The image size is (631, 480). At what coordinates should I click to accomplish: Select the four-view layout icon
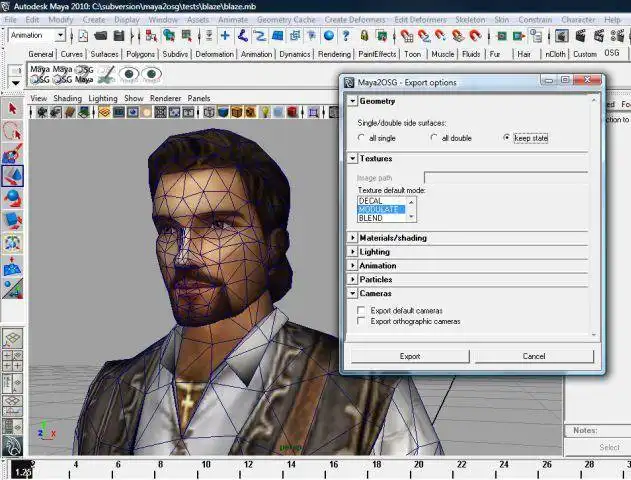pos(13,362)
